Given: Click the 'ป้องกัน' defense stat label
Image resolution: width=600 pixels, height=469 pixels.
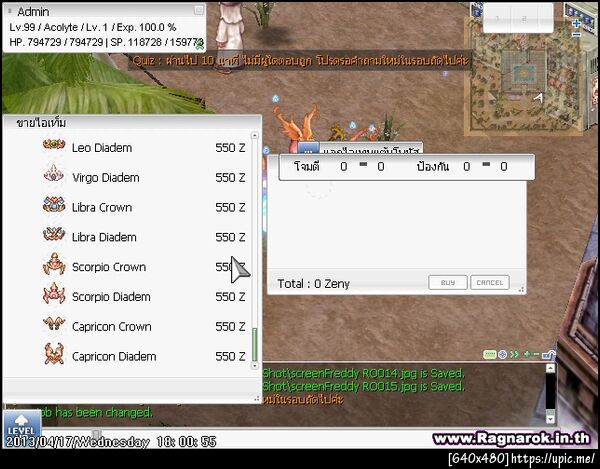Looking at the screenshot, I should [x=433, y=166].
